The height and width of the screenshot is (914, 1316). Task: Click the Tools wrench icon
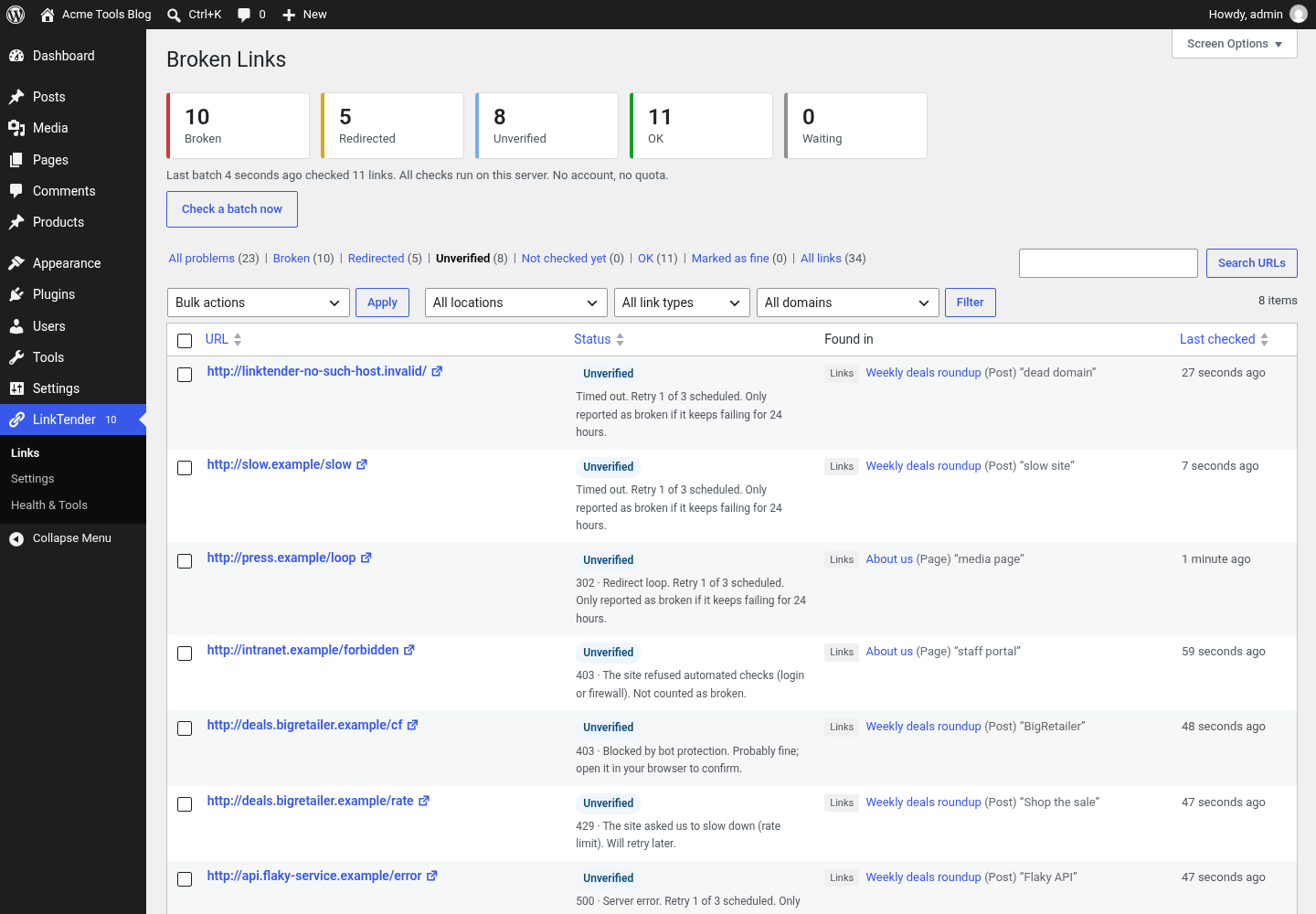pyautogui.click(x=16, y=357)
